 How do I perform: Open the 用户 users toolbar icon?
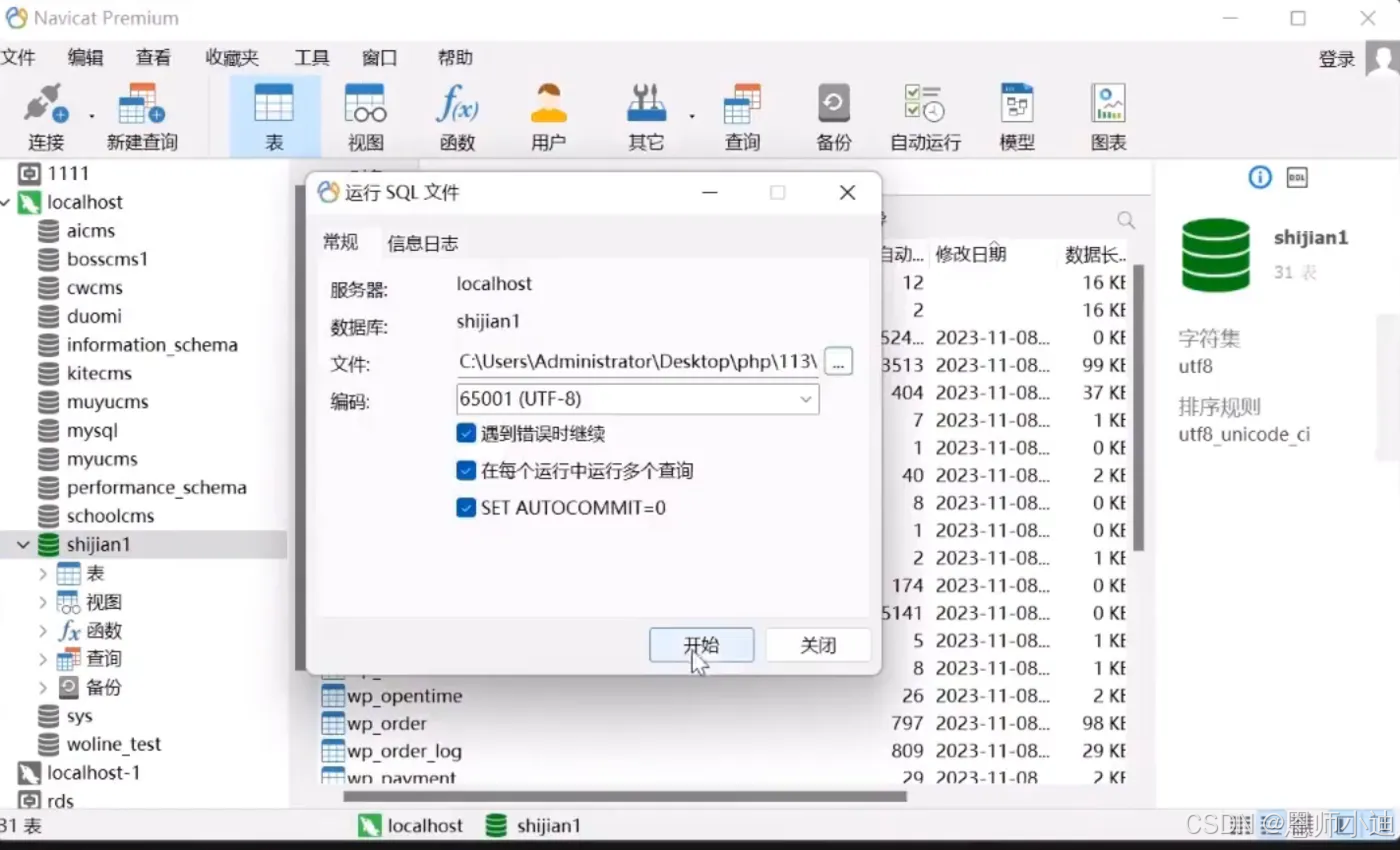click(548, 117)
